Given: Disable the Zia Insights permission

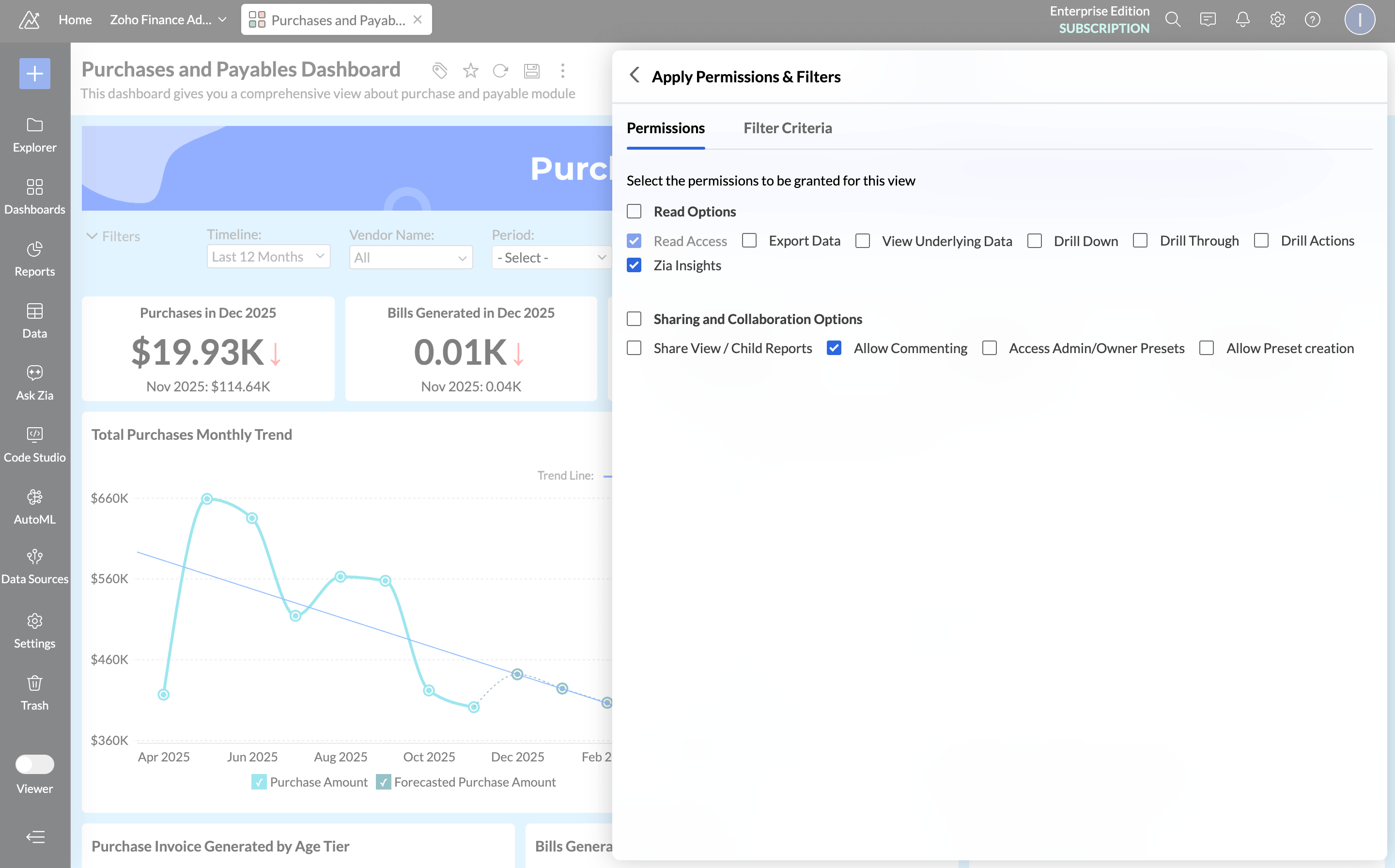Looking at the screenshot, I should click(x=634, y=265).
